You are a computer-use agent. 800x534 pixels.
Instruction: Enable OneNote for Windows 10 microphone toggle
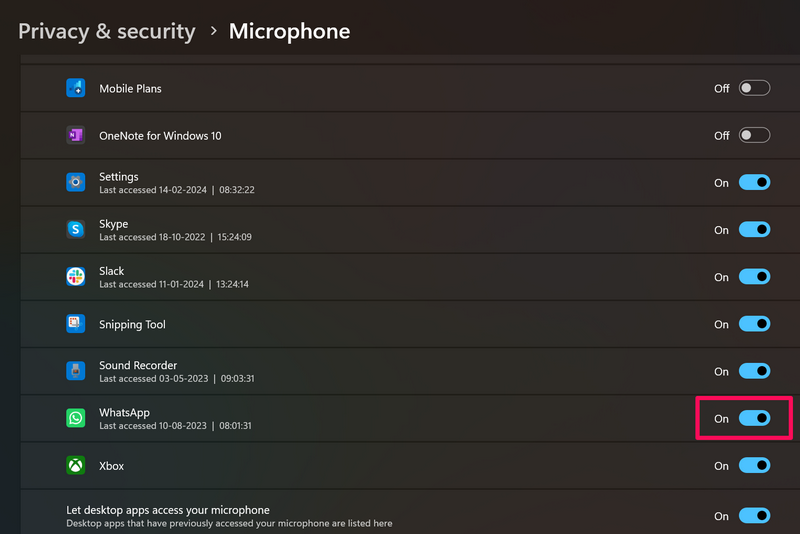click(754, 135)
